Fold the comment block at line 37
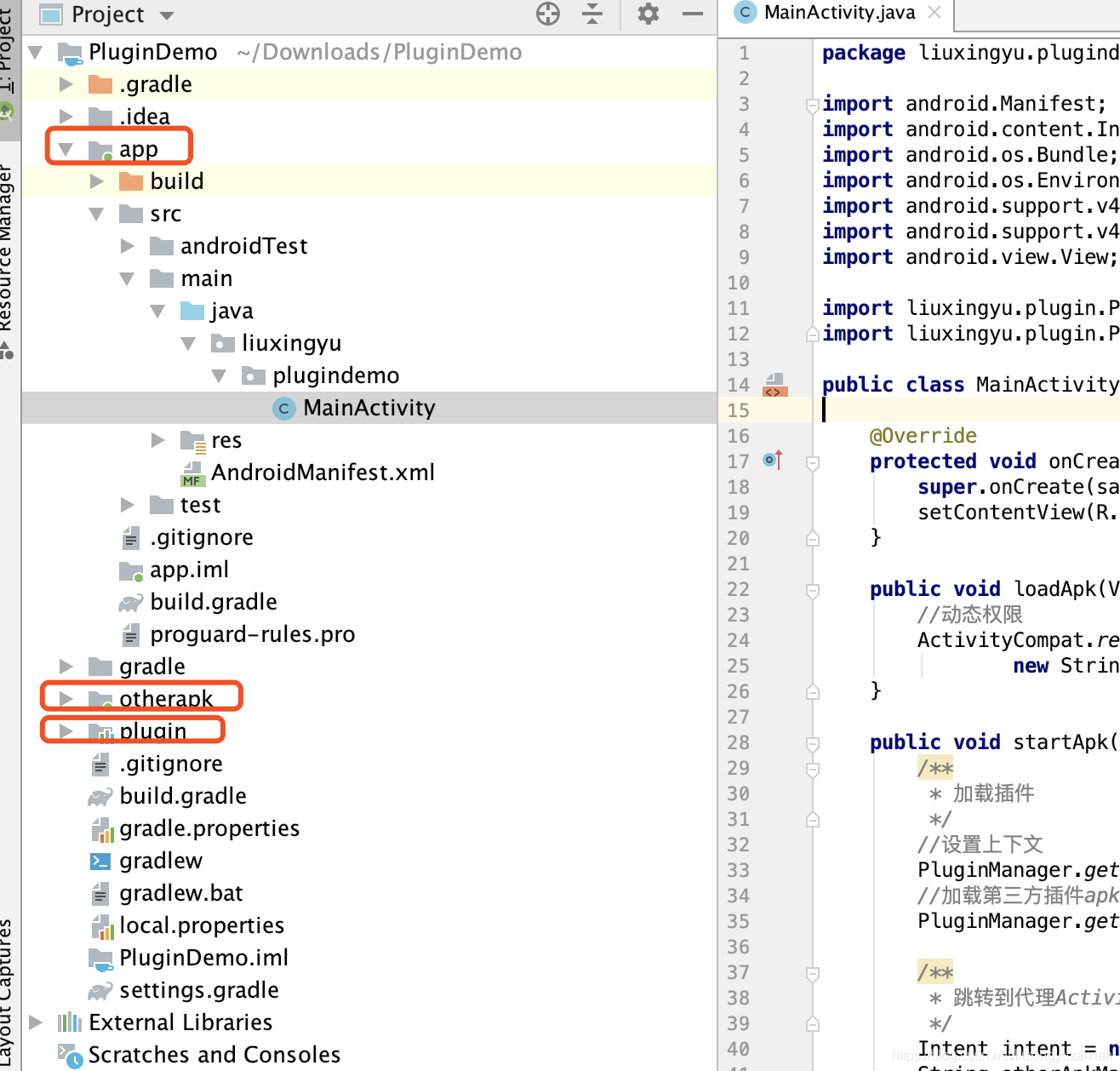 coord(812,974)
